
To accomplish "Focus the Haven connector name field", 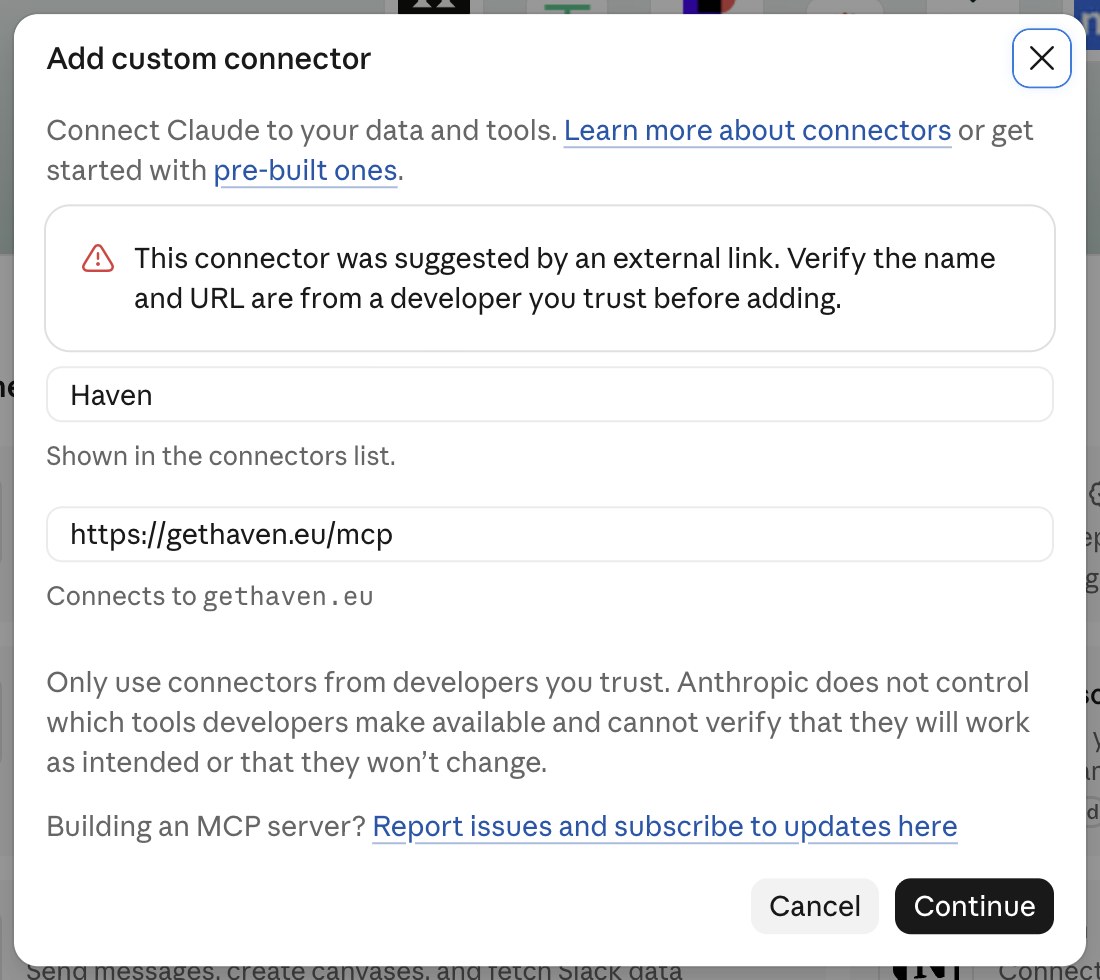I will click(x=549, y=395).
